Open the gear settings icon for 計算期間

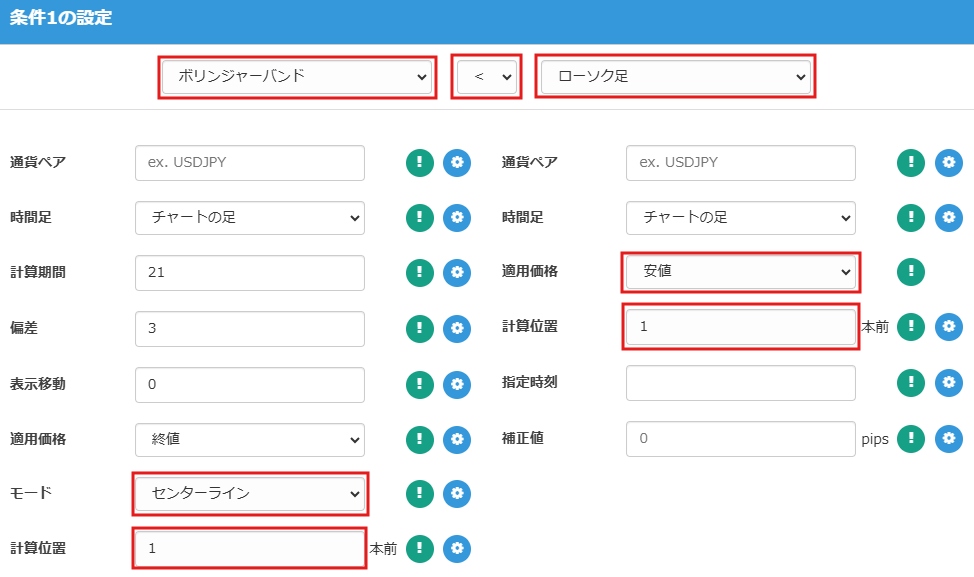coord(456,272)
